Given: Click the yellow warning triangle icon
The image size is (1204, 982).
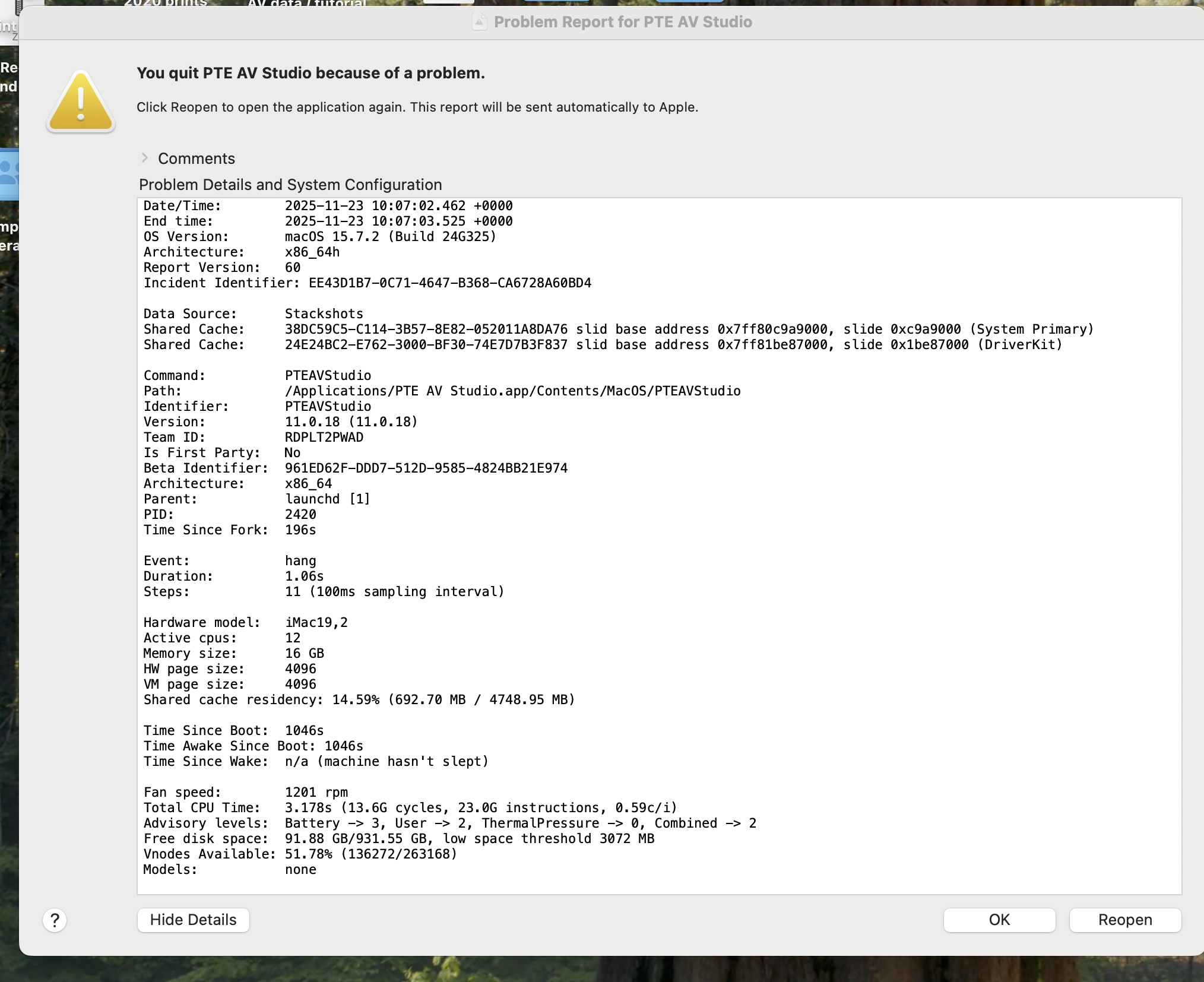Looking at the screenshot, I should pyautogui.click(x=81, y=102).
